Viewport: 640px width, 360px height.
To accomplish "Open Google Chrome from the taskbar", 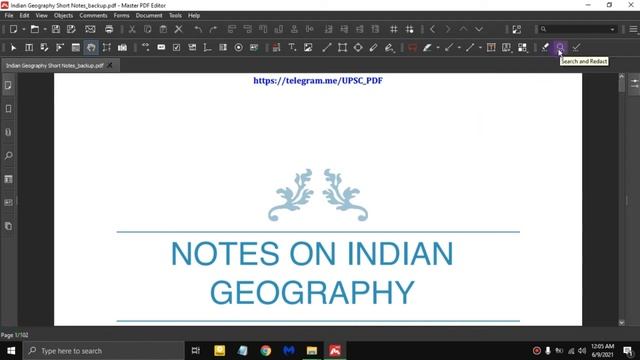I will coord(266,351).
